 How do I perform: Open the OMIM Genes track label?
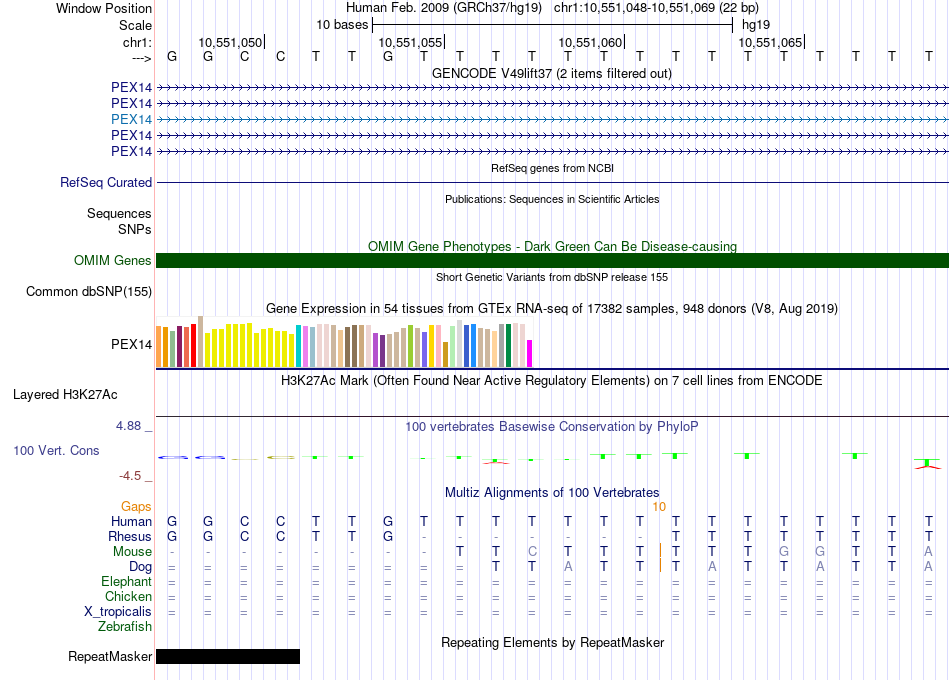(113, 261)
